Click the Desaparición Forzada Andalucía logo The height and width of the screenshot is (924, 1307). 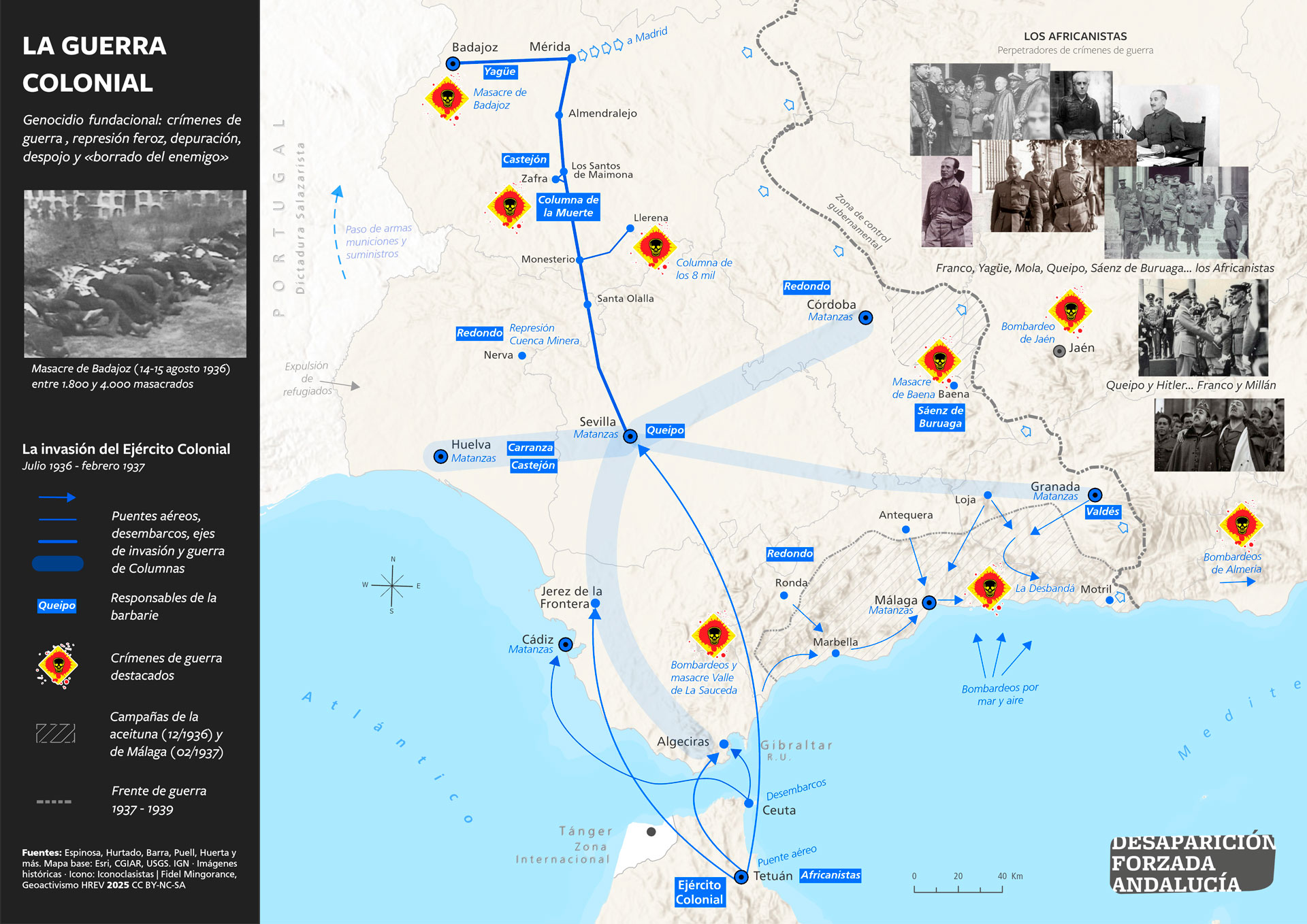click(1193, 863)
